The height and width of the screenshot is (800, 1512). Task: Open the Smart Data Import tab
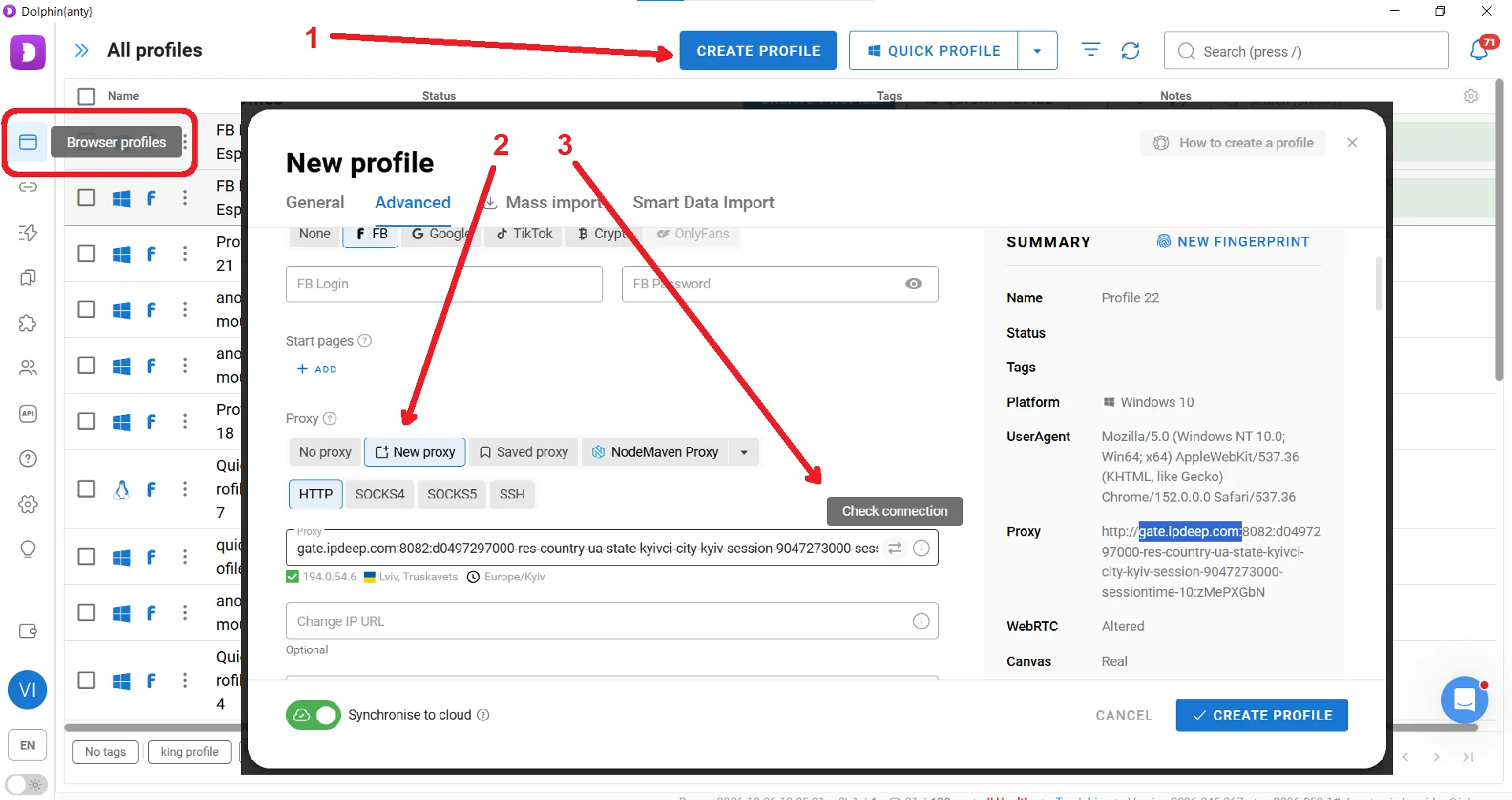[703, 202]
